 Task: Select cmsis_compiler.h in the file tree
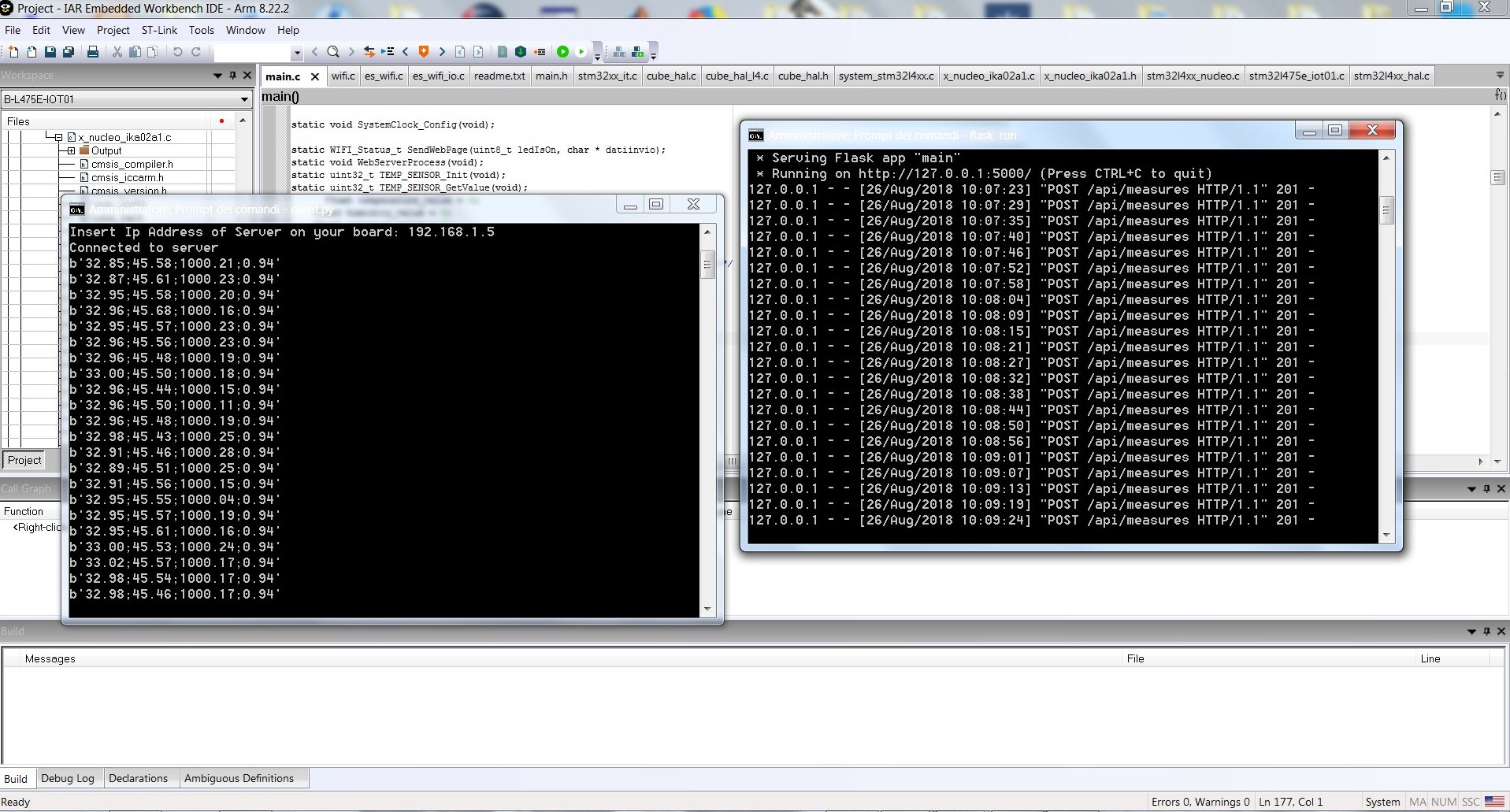click(132, 164)
